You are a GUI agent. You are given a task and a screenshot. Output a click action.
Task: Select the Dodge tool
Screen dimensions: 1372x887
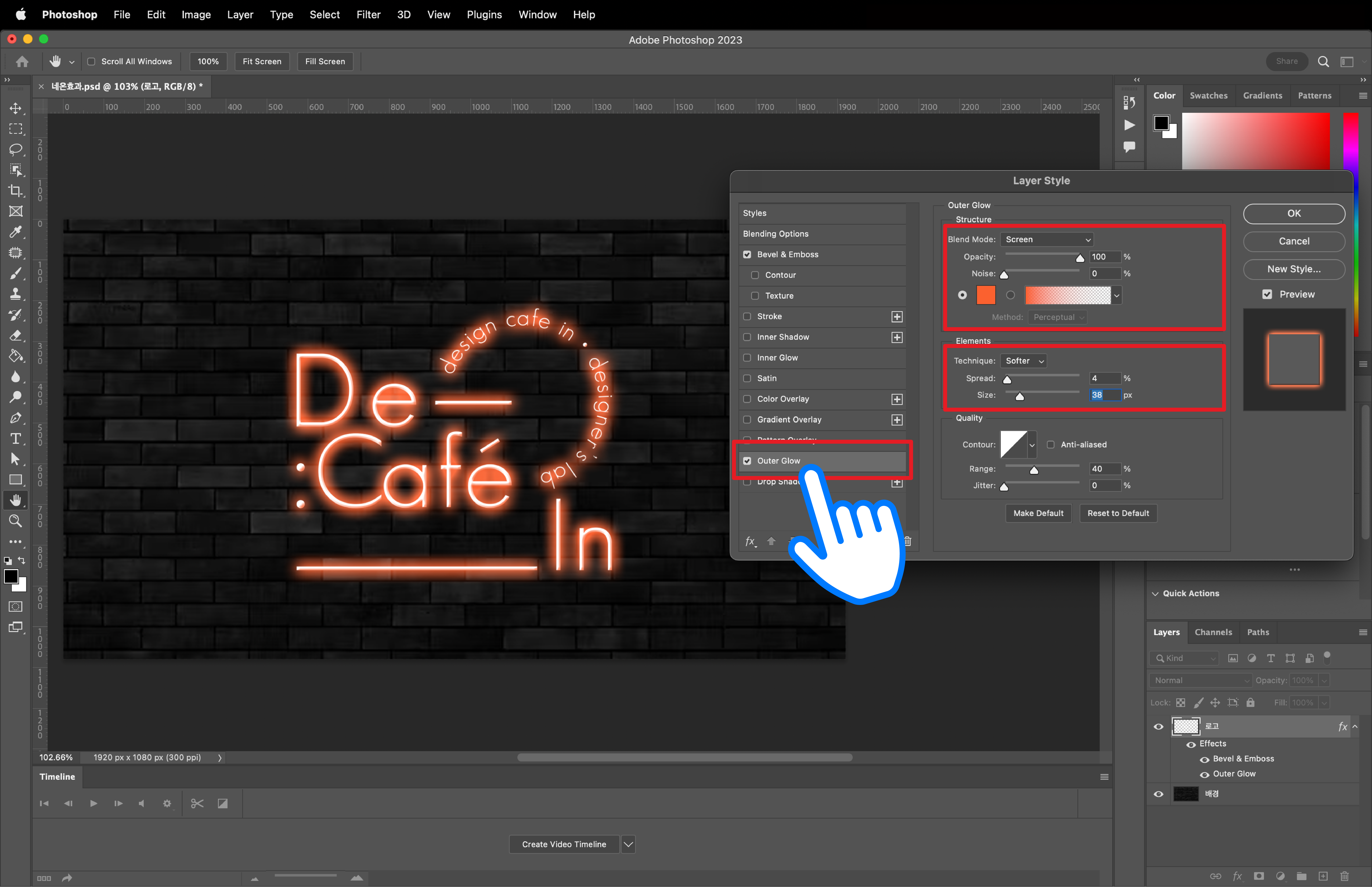point(16,397)
